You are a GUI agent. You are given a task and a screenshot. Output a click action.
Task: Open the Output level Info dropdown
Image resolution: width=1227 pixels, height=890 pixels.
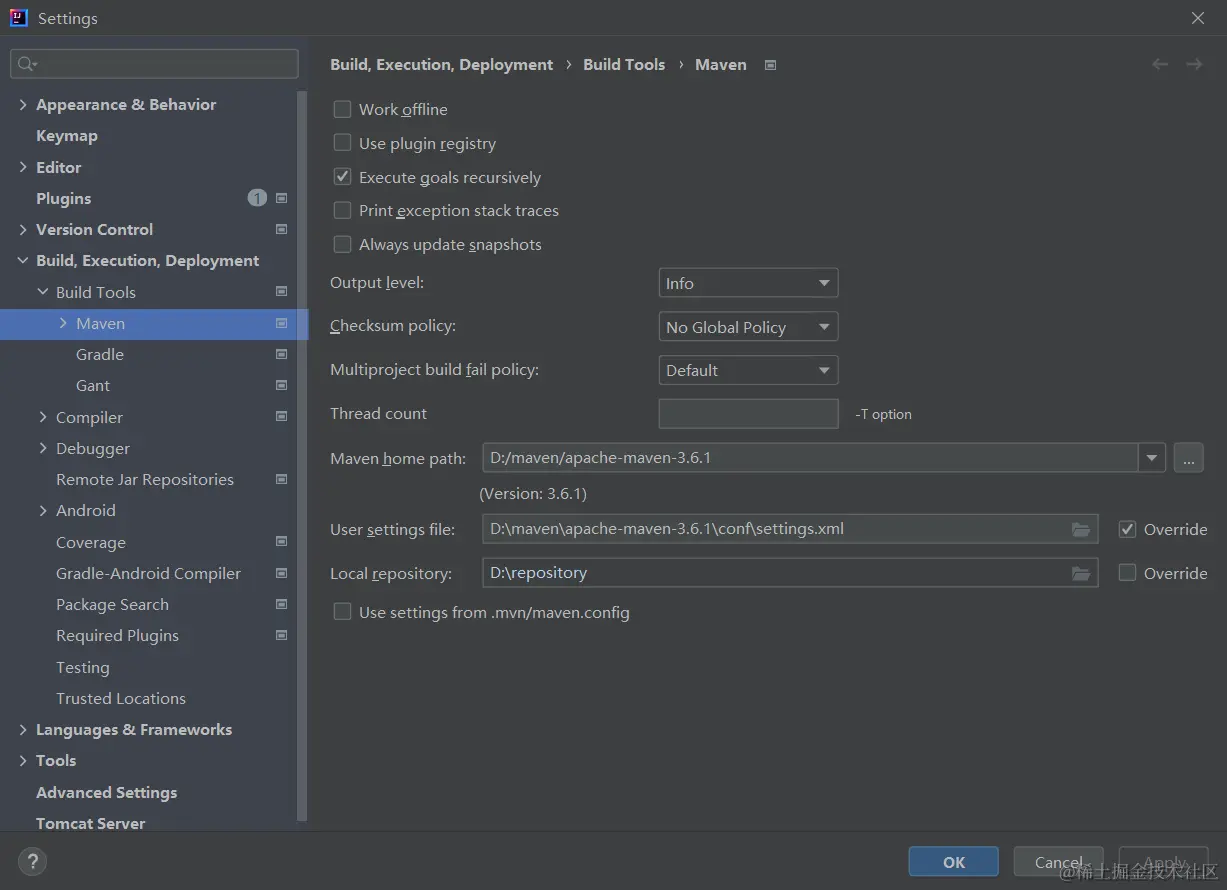tap(748, 283)
